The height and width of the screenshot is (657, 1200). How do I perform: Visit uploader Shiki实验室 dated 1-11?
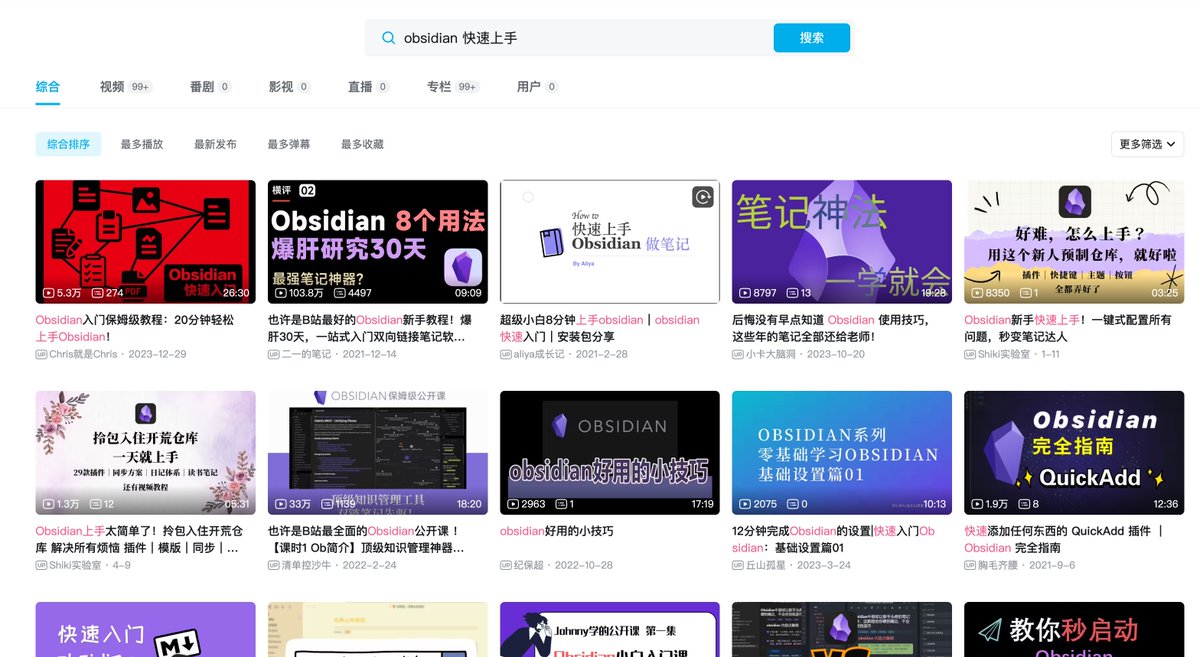click(1003, 354)
